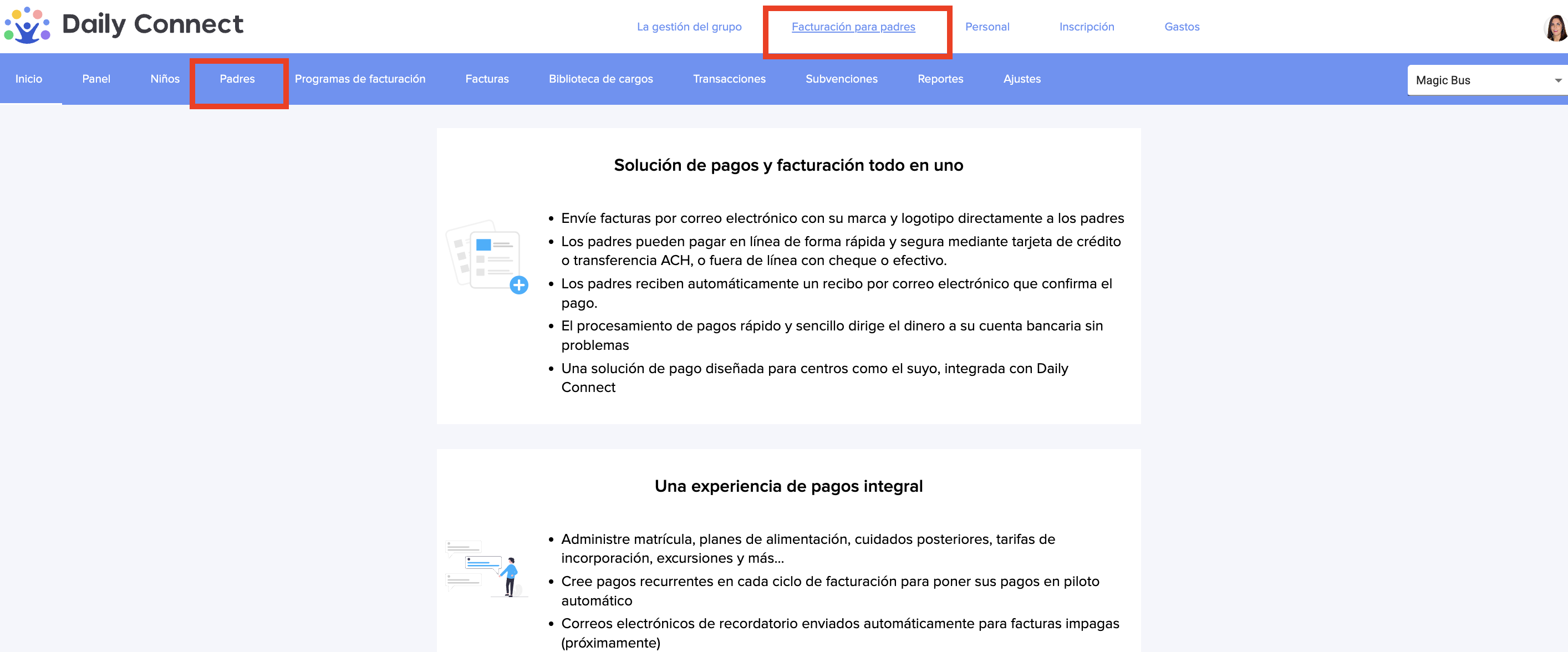Open the Inscripción section
This screenshot has width=1568, height=652.
(1087, 27)
